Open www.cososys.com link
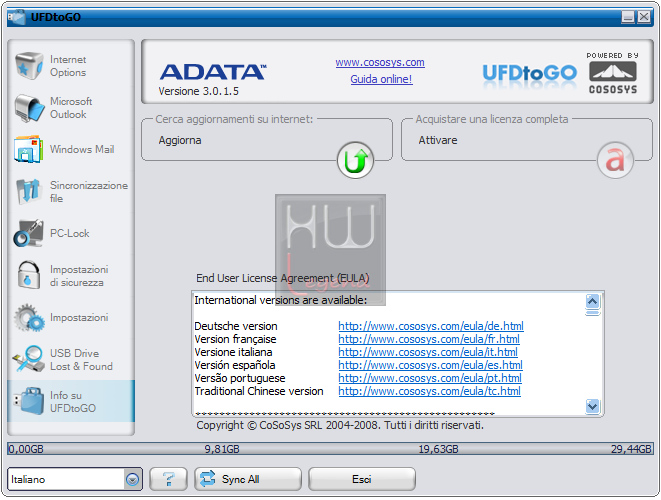The width and height of the screenshot is (661, 500). pyautogui.click(x=380, y=62)
